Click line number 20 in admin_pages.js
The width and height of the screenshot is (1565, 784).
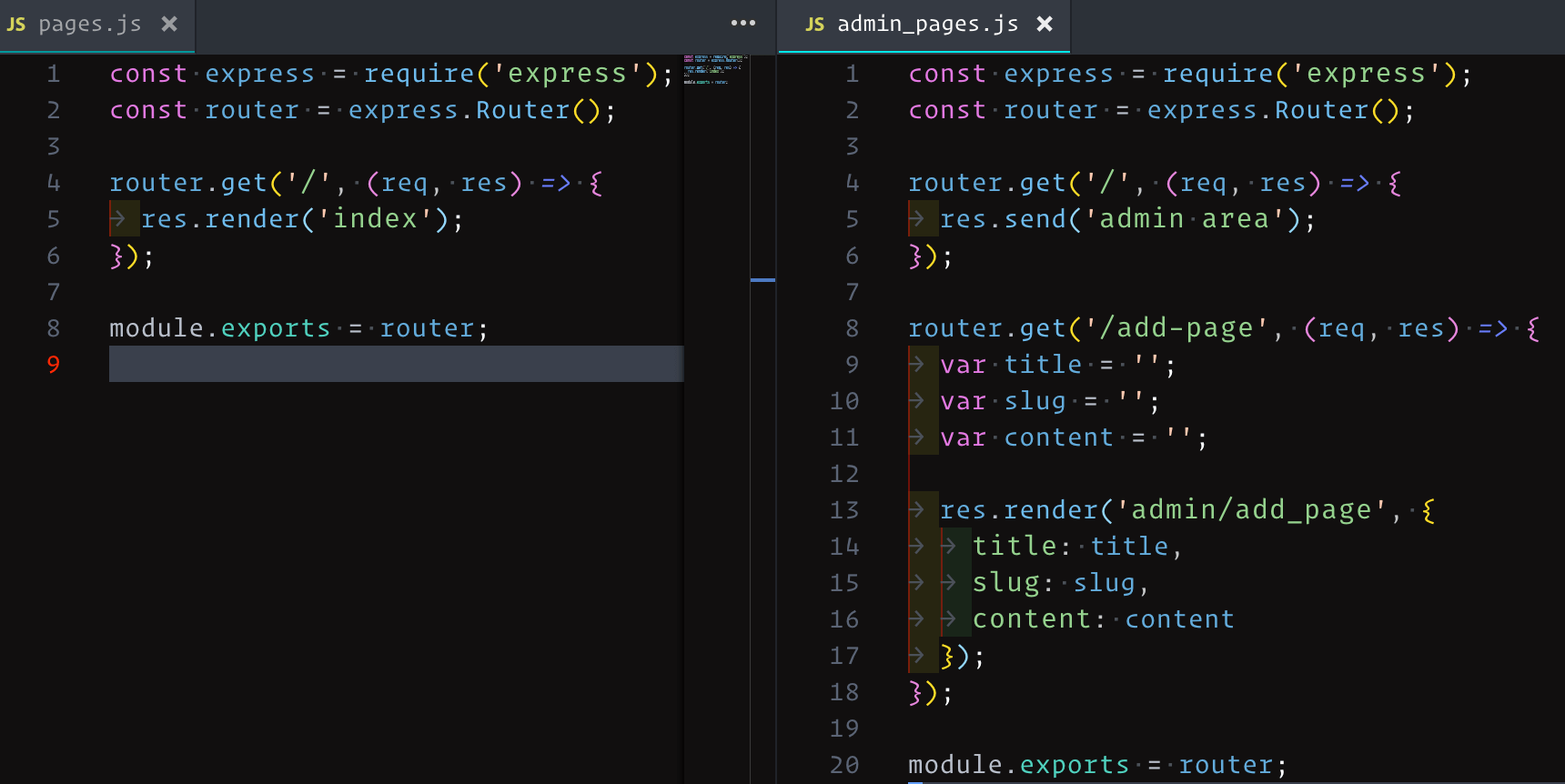[844, 765]
